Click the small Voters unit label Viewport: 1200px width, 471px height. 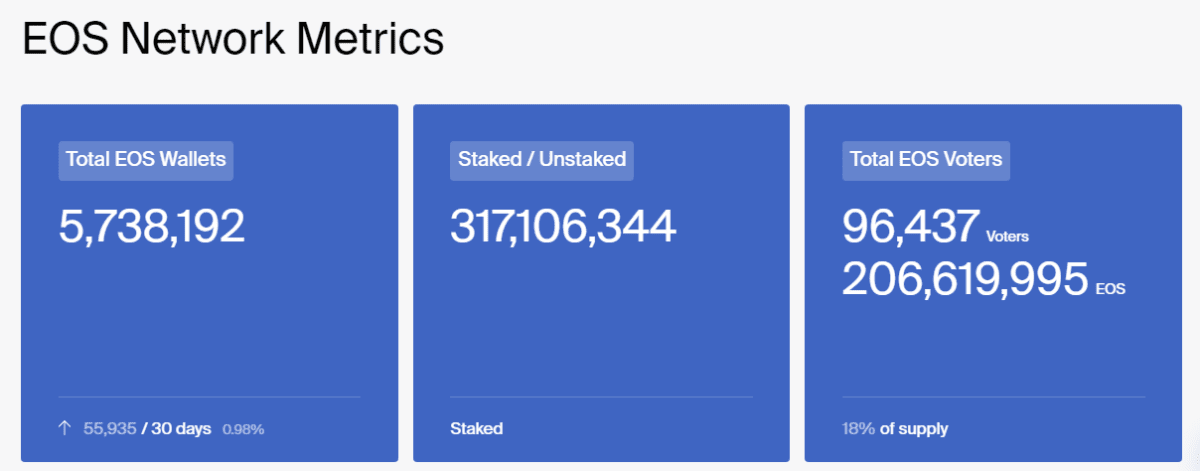click(1007, 237)
